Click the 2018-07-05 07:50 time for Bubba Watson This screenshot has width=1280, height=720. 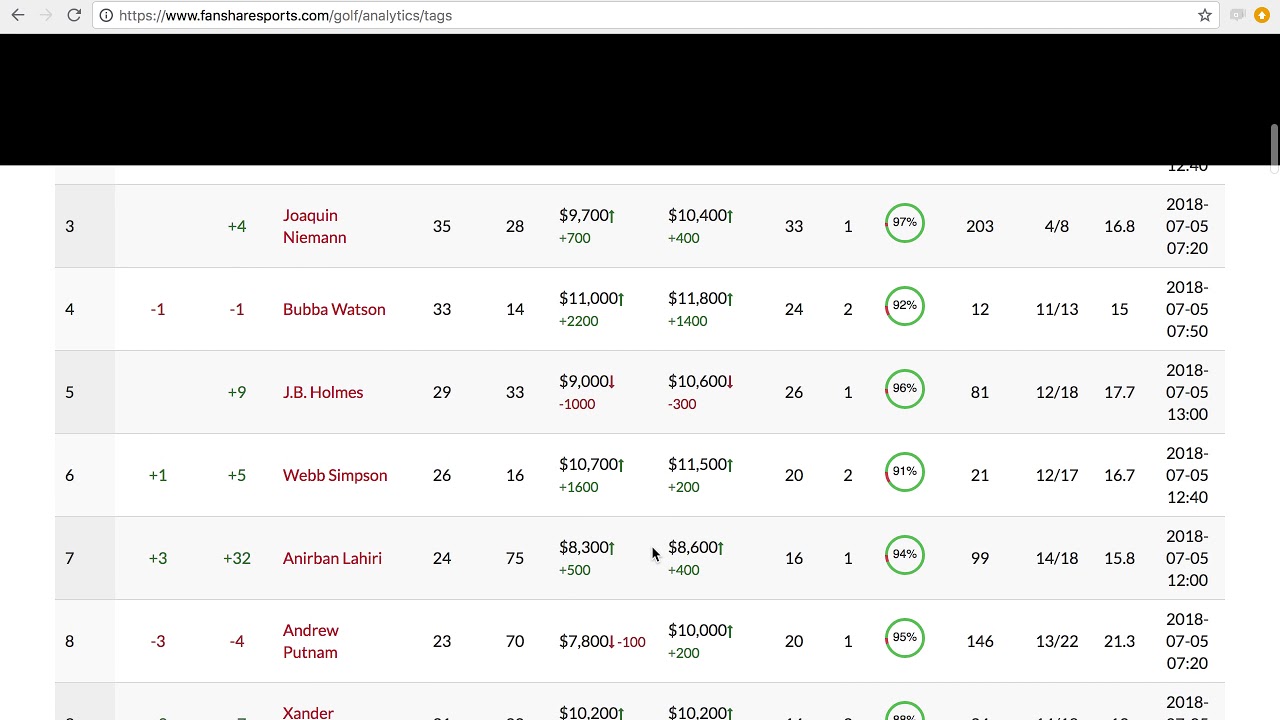click(x=1187, y=309)
